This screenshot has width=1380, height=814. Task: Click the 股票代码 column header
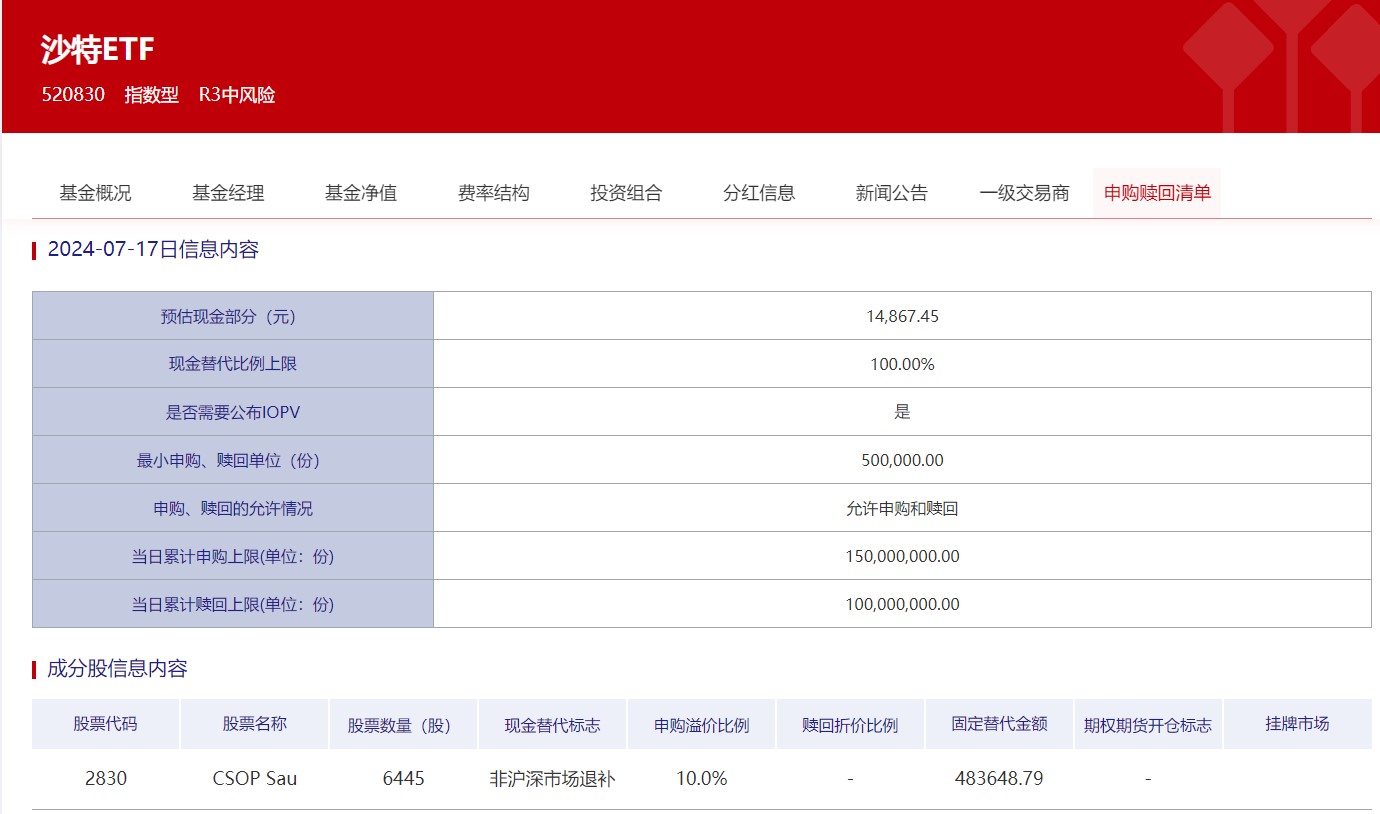point(106,724)
